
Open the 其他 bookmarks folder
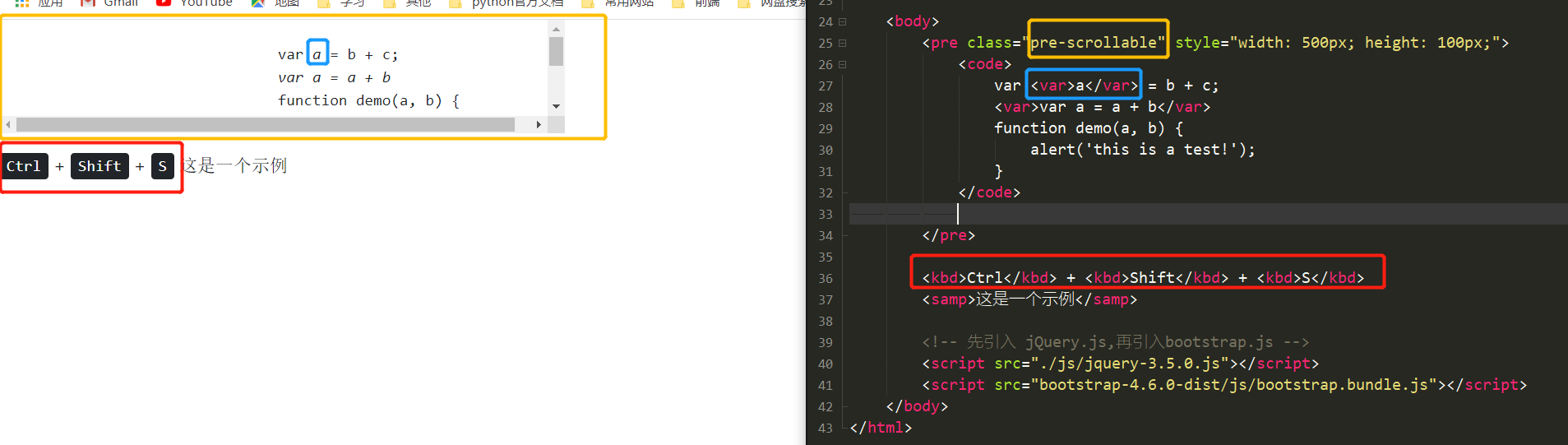point(408,3)
